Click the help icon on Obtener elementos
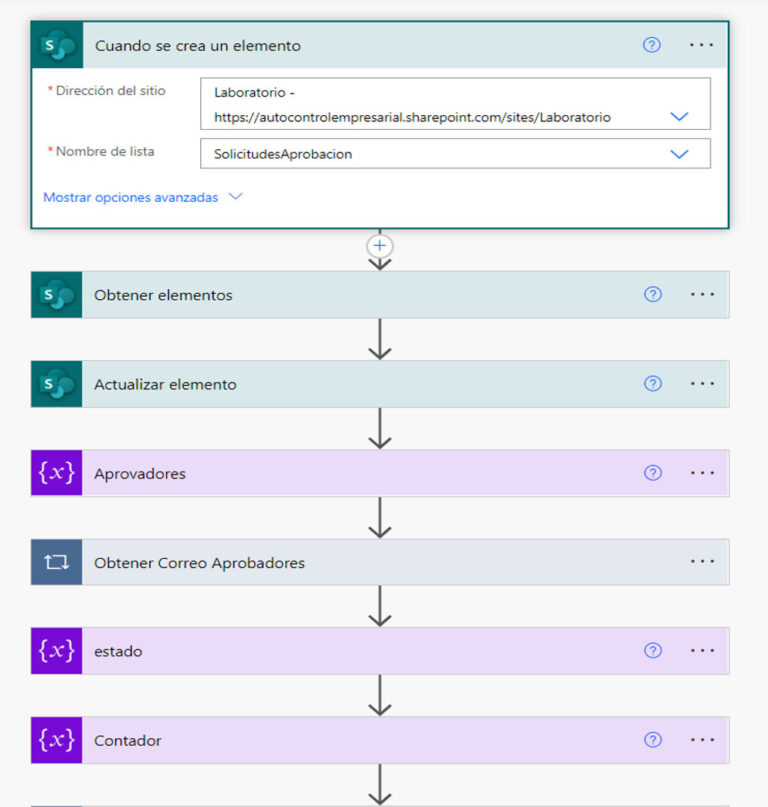 (x=652, y=294)
